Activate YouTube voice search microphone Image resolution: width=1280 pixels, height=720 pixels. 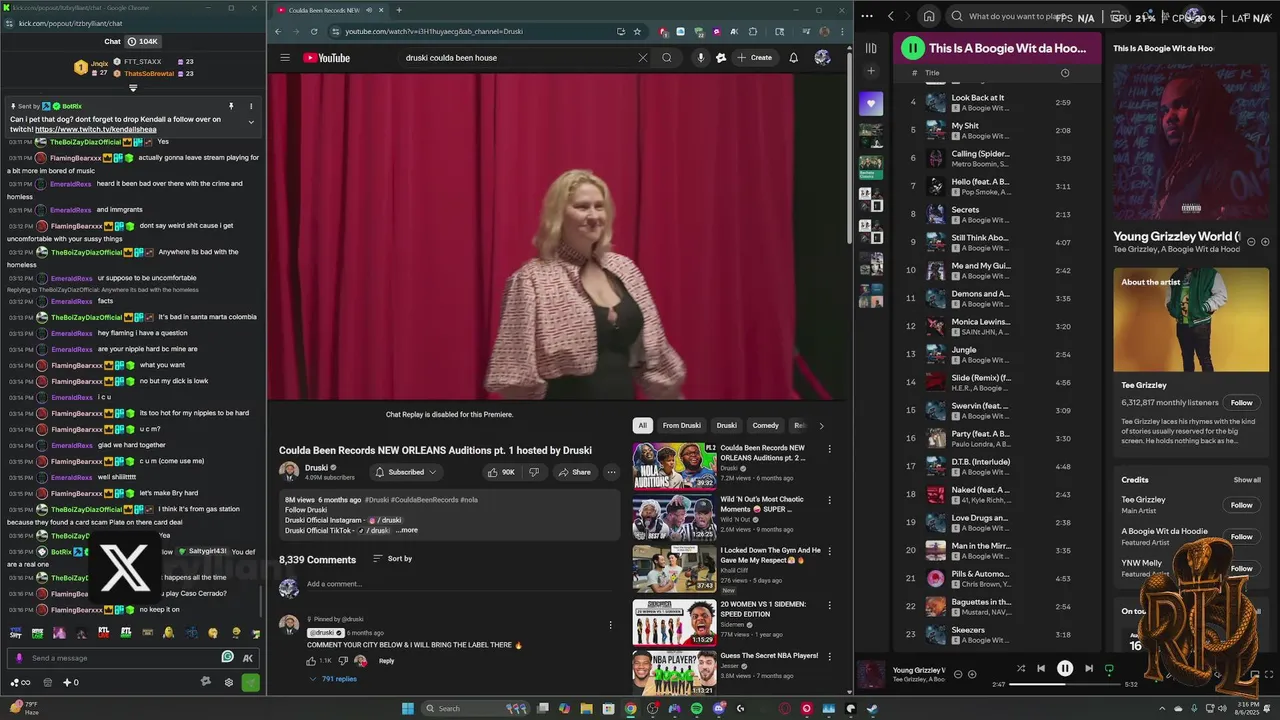[x=700, y=57]
